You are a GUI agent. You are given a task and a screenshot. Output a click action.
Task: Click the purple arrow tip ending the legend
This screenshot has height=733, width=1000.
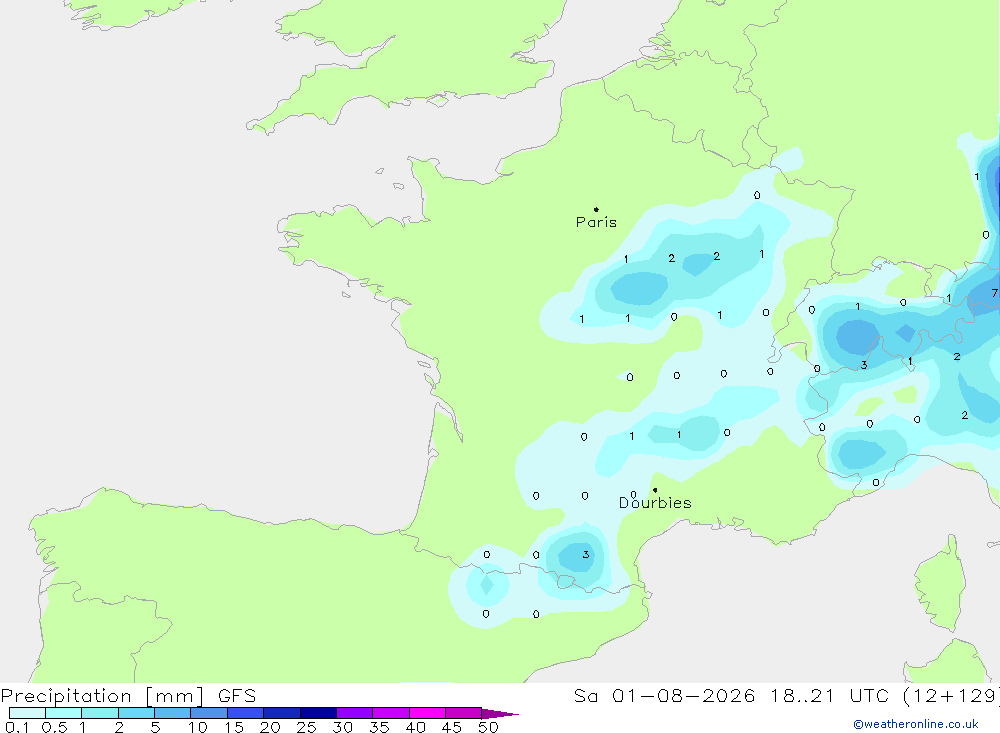(x=500, y=713)
